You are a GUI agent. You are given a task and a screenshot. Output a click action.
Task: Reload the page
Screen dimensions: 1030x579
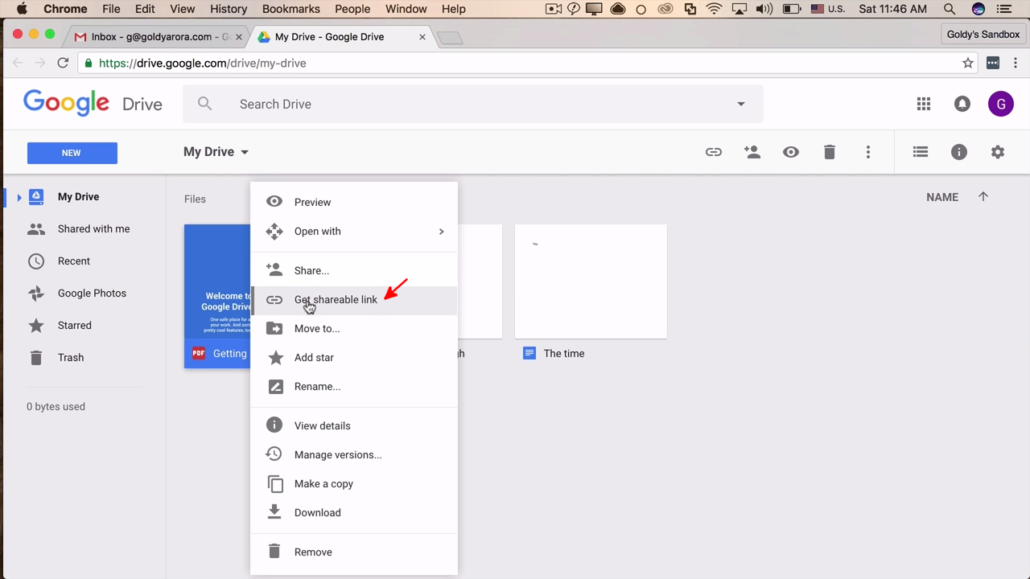click(63, 63)
